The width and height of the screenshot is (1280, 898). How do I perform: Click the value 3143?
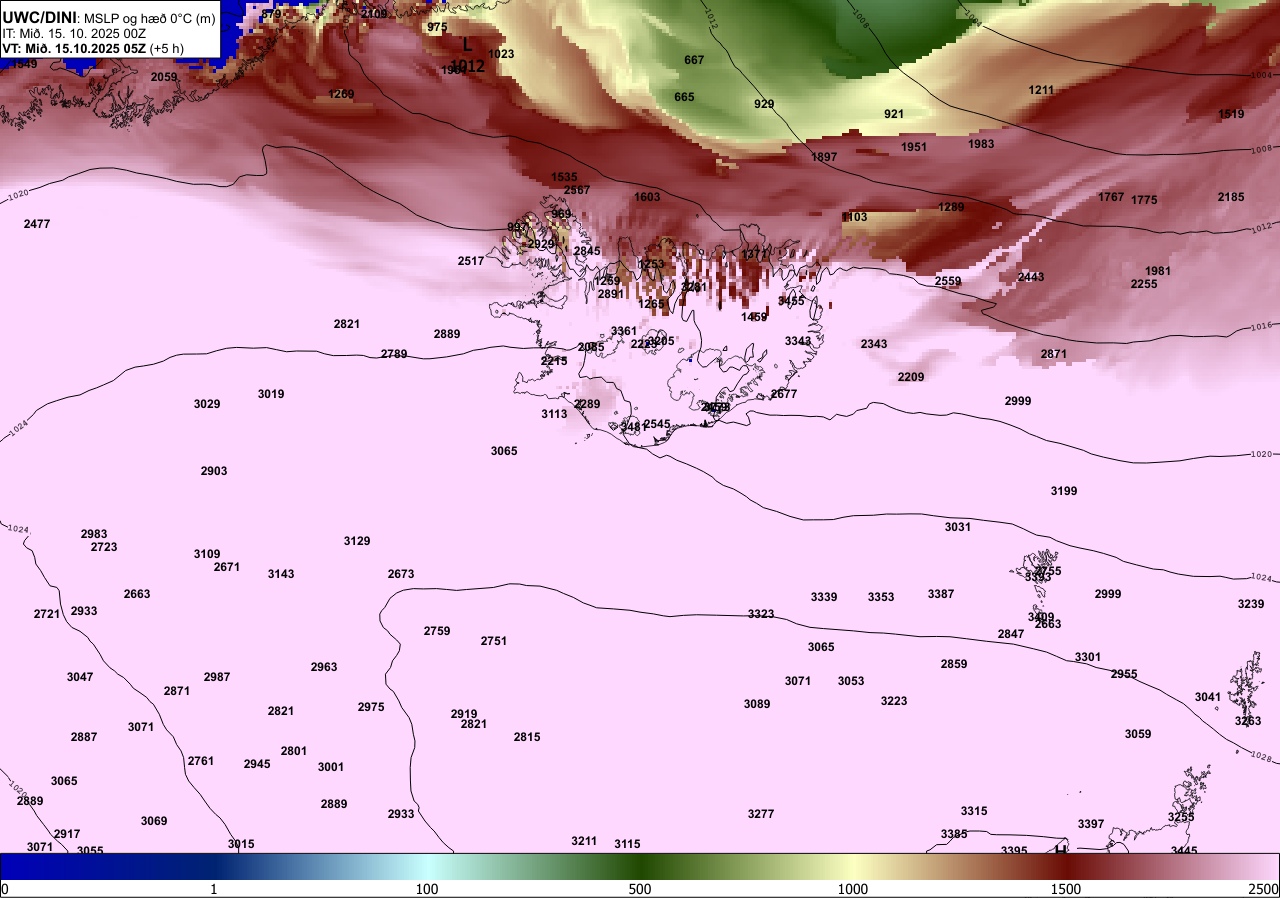(x=281, y=574)
